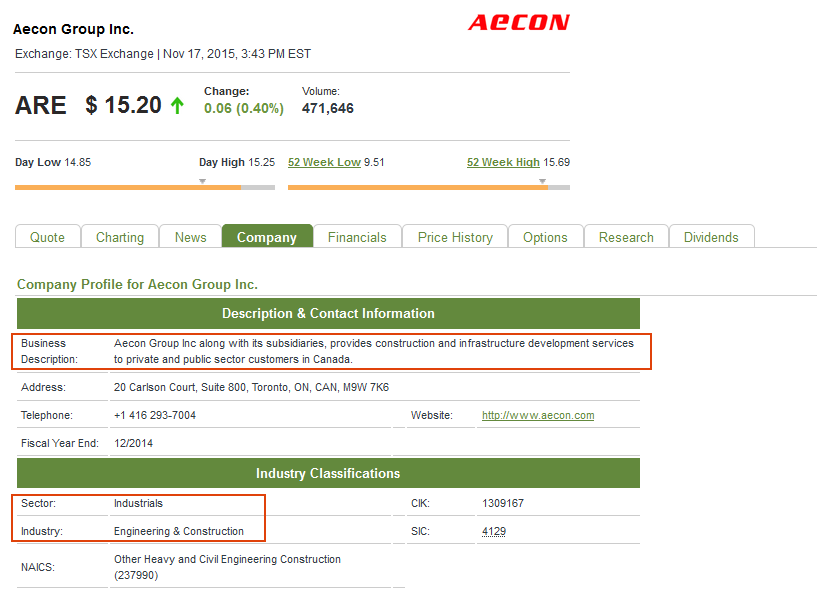Click the change value 0.06 (0.40%)
This screenshot has width=817, height=593.
pyautogui.click(x=244, y=108)
